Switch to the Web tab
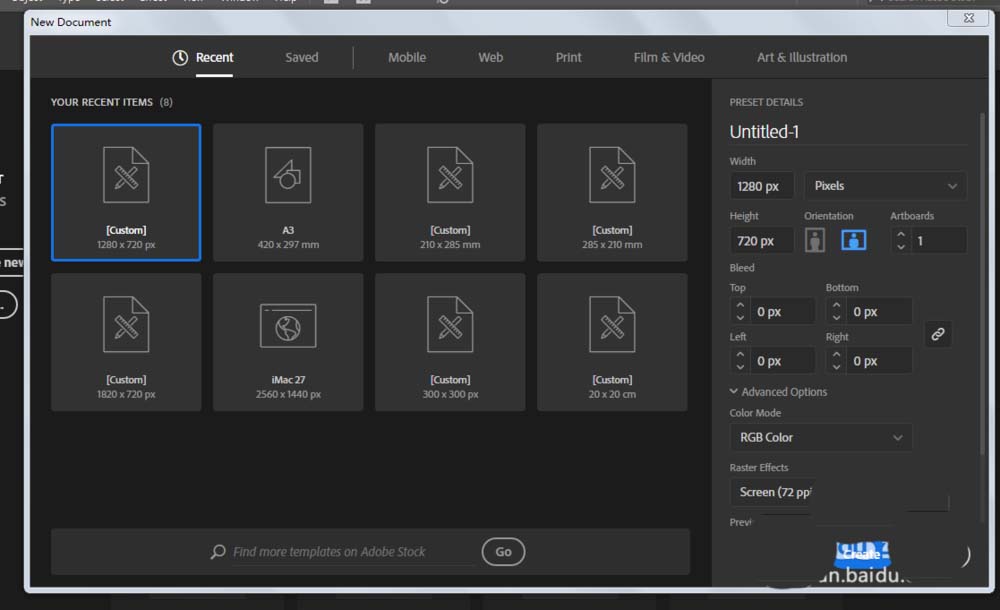This screenshot has height=610, width=1000. coord(490,57)
